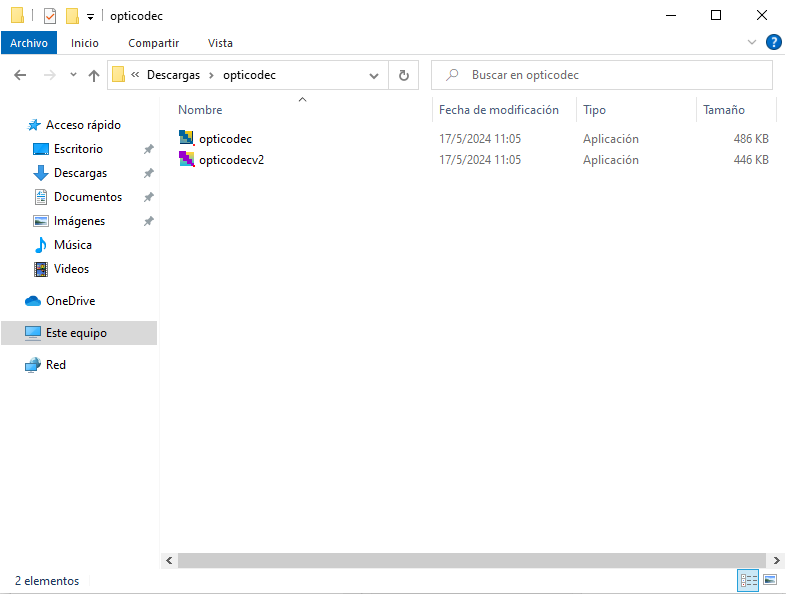The width and height of the screenshot is (786, 594).
Task: Unpin Escritorio from Quick access
Action: [148, 149]
